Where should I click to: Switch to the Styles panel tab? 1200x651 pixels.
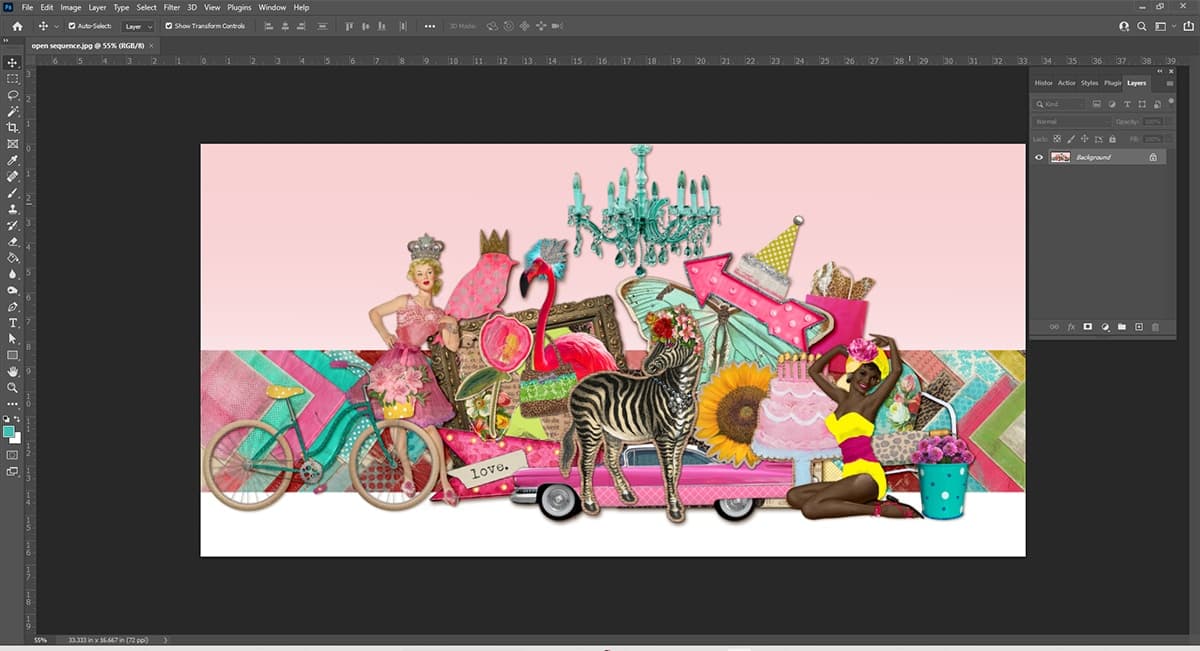(1089, 83)
